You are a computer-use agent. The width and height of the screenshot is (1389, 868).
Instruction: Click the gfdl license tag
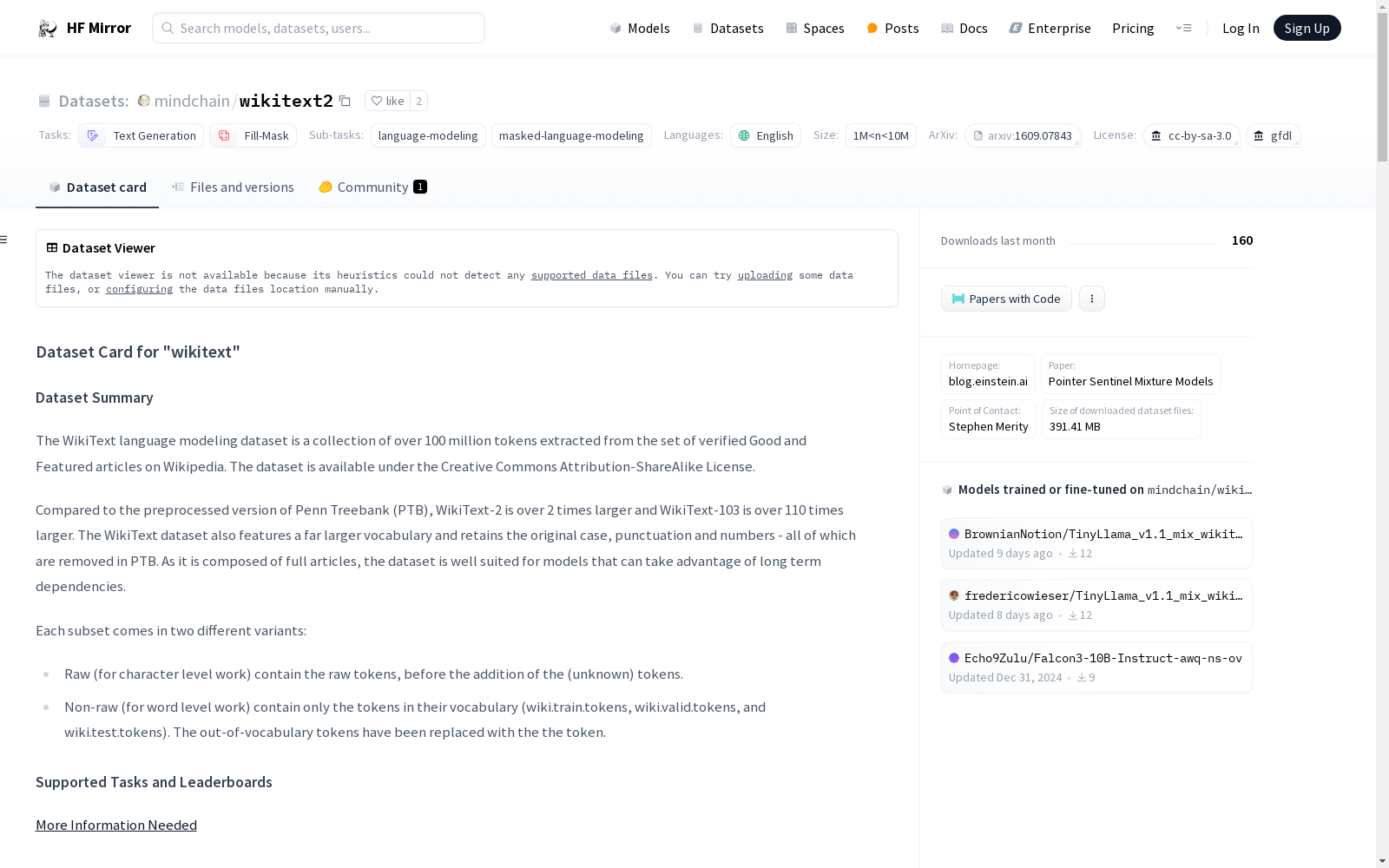tap(1273, 135)
